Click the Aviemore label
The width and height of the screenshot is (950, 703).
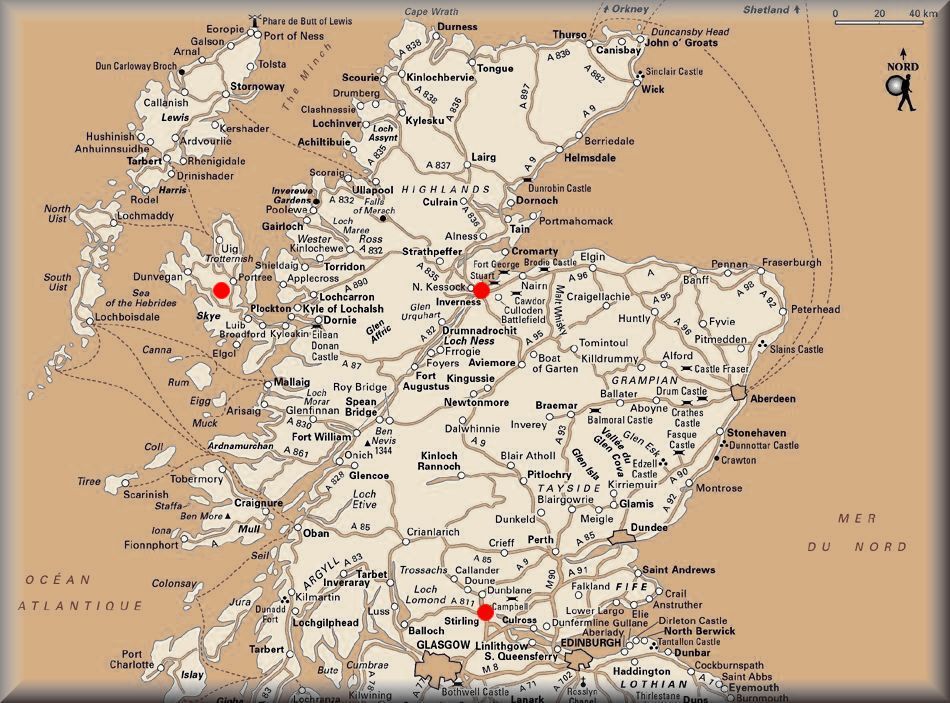492,362
